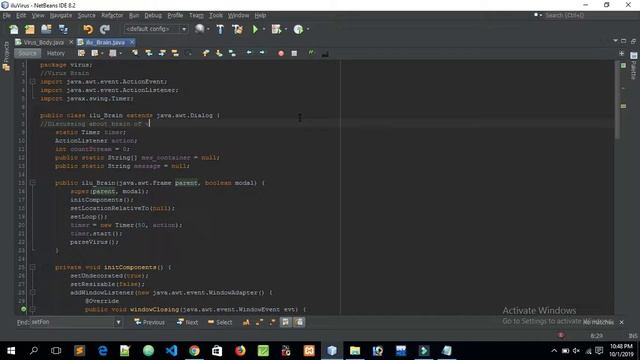This screenshot has height=360, width=640.
Task: Click the Clean and Build broom icon
Action: [237, 29]
